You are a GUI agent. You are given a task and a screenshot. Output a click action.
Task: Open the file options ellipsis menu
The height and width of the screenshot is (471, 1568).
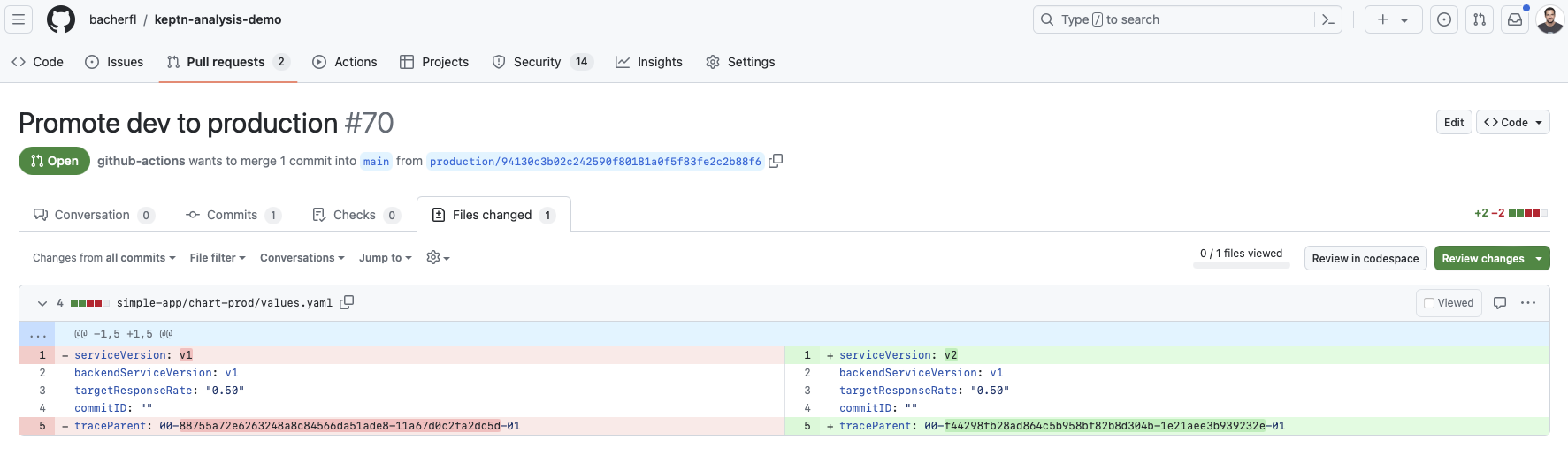click(1528, 303)
